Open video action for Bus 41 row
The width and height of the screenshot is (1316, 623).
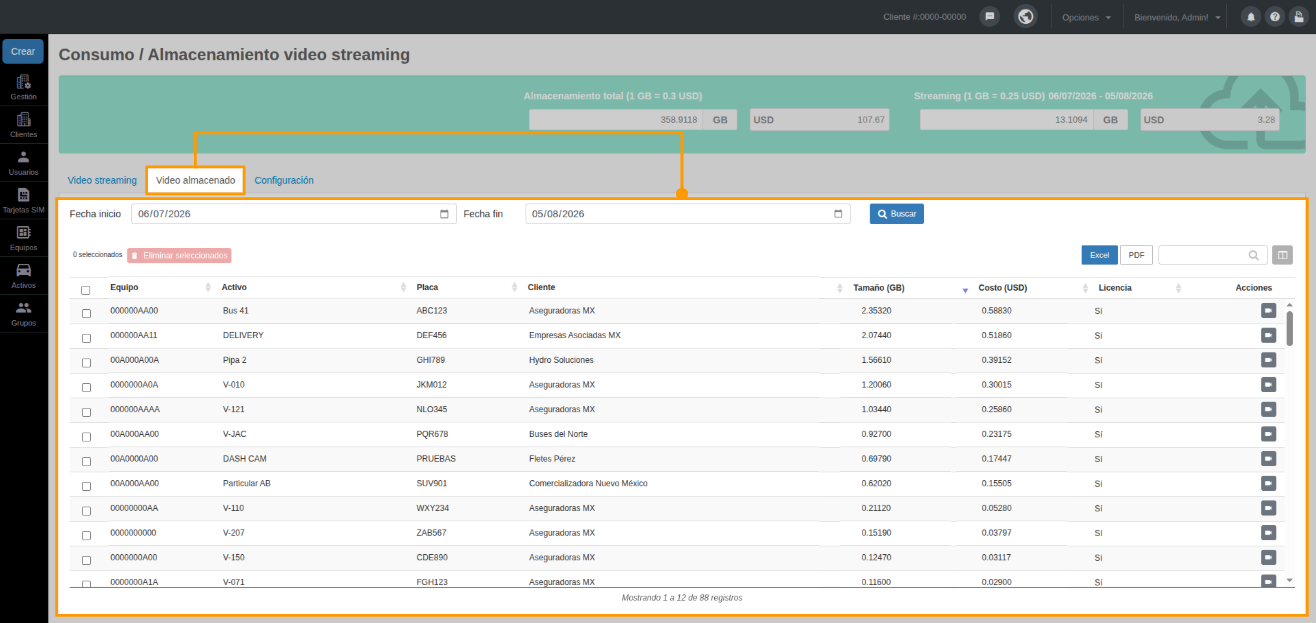click(1268, 310)
